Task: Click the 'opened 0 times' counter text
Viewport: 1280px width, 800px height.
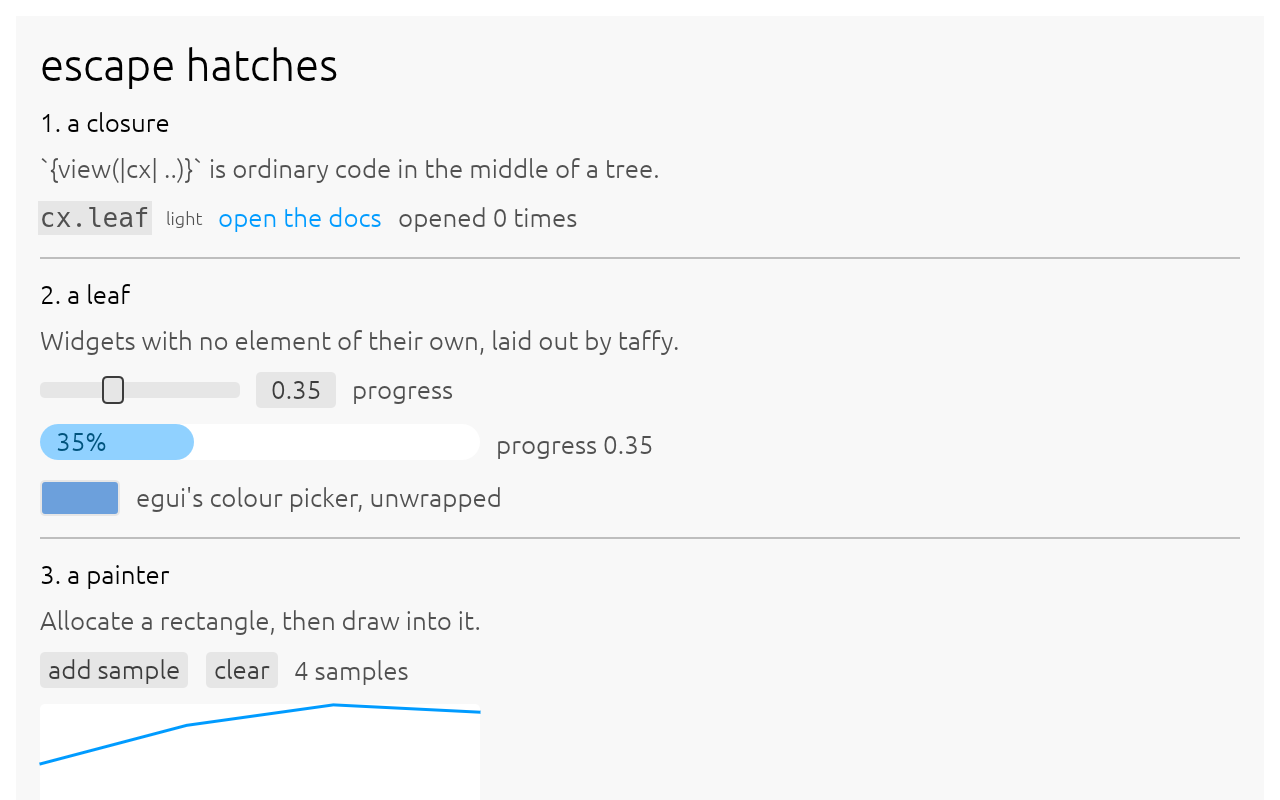Action: click(x=488, y=218)
